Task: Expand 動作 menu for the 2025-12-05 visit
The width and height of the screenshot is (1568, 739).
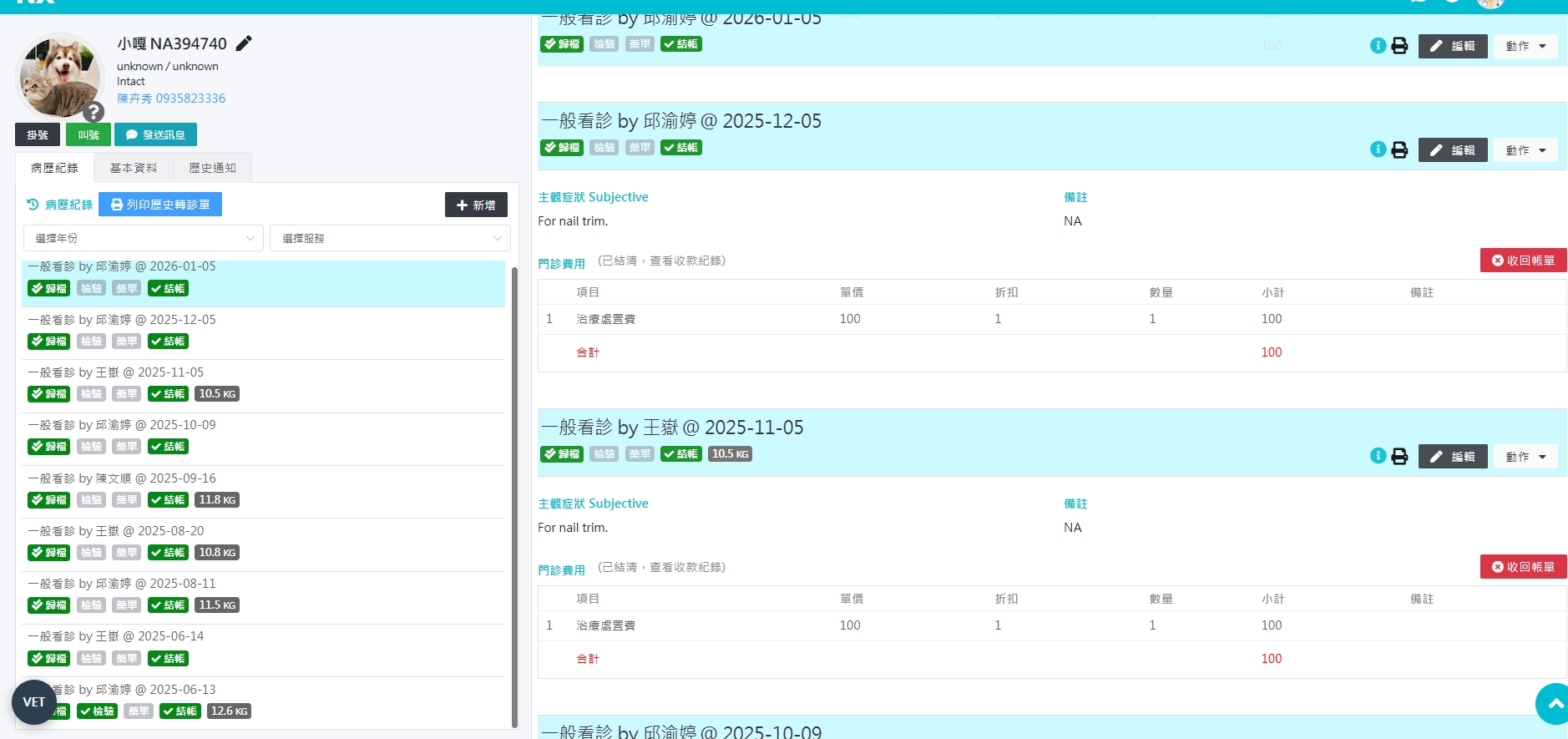Action: click(x=1525, y=150)
